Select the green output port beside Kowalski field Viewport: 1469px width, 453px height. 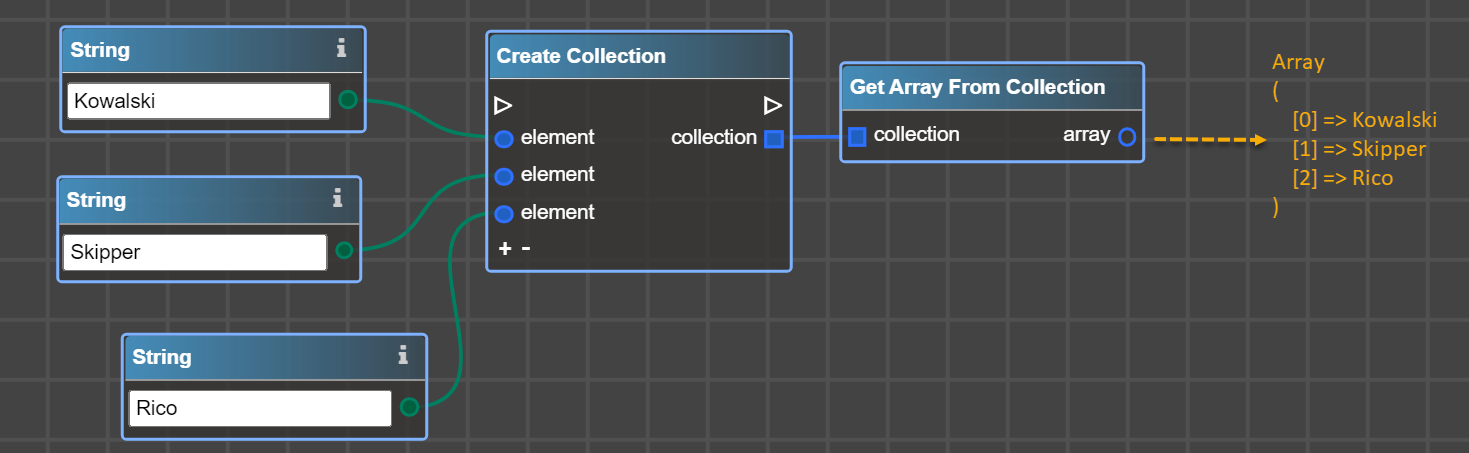click(348, 100)
